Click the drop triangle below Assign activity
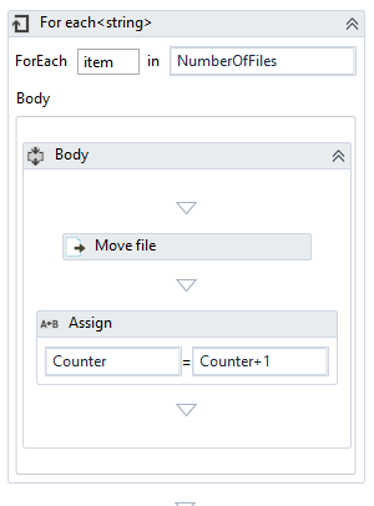 tap(186, 410)
